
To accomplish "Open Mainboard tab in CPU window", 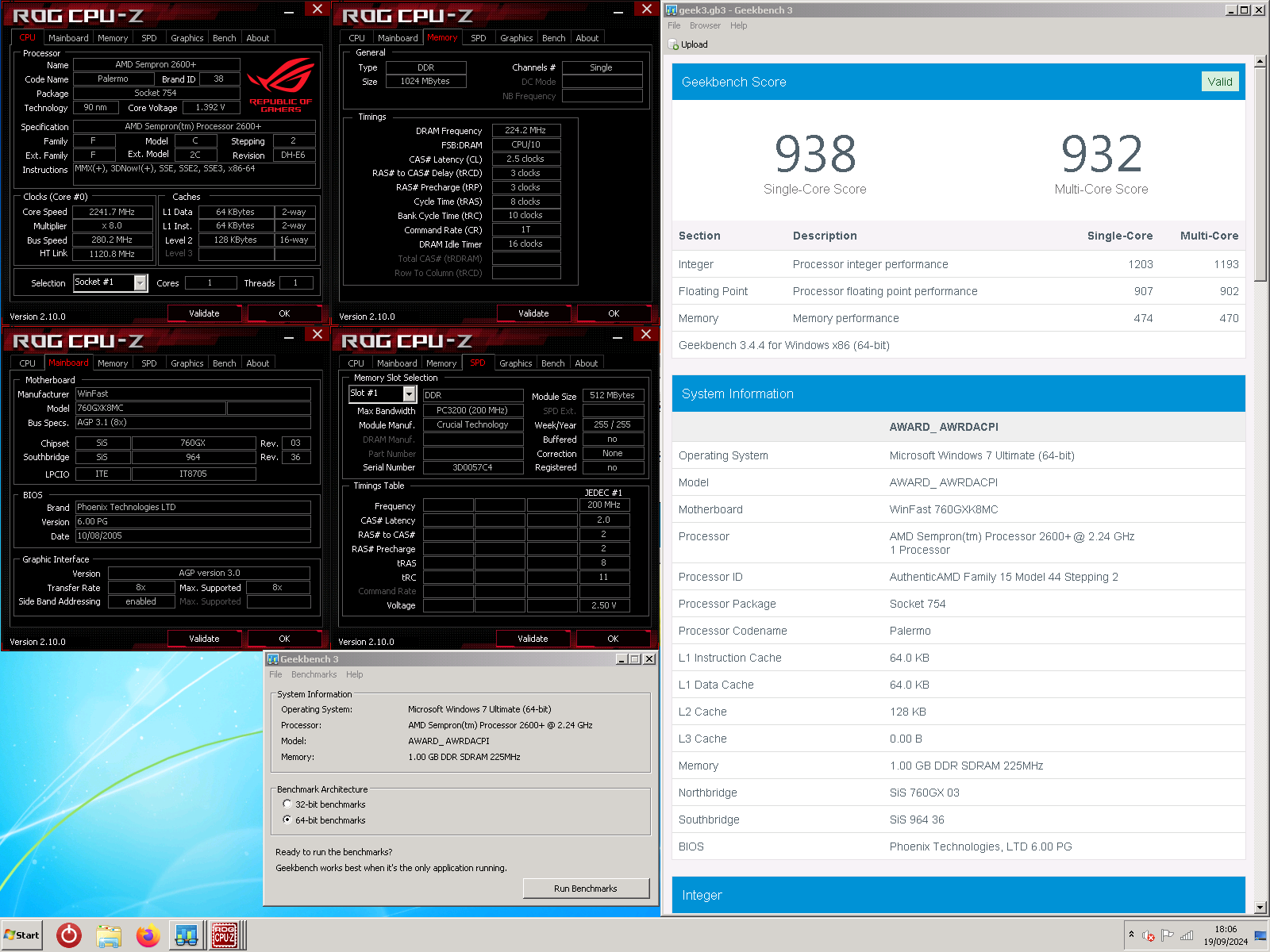I will coord(68,38).
